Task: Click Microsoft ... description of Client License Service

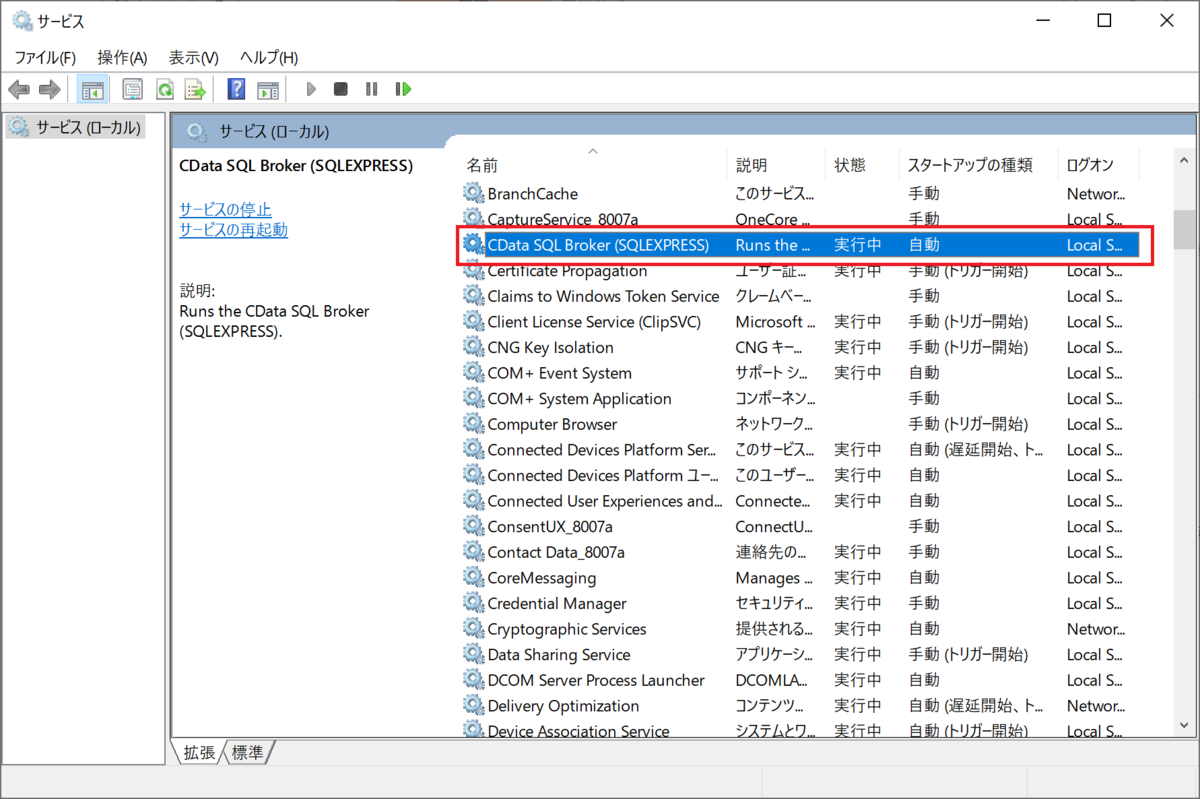Action: point(775,322)
